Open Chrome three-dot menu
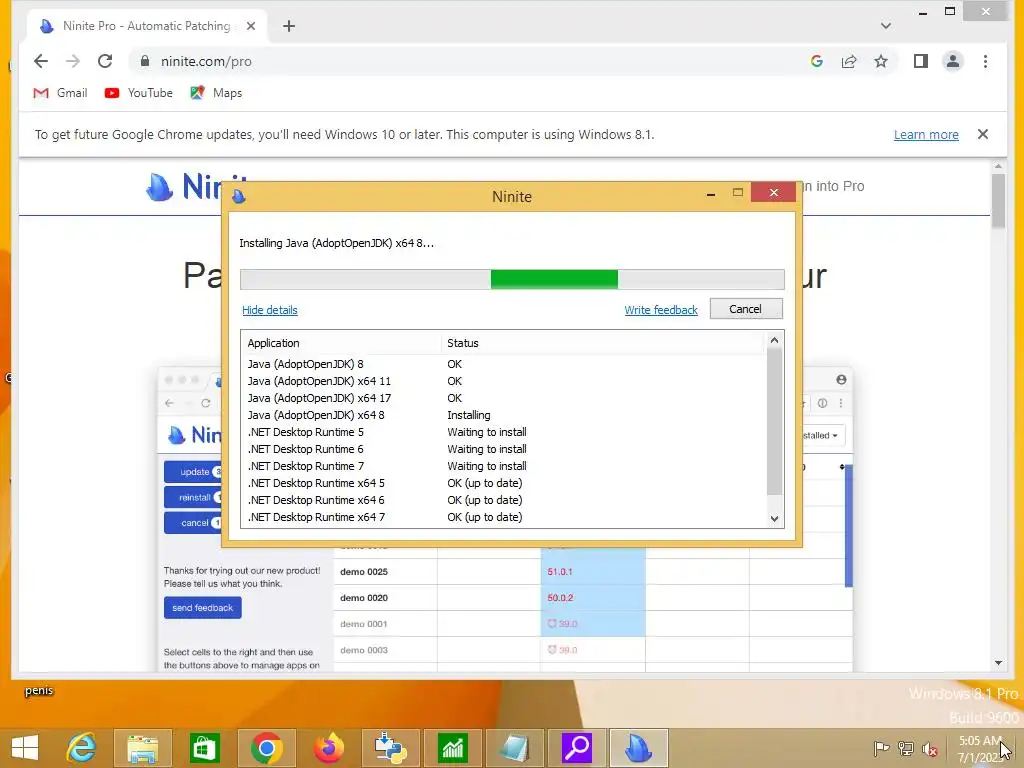Viewport: 1024px width, 768px height. coord(985,61)
